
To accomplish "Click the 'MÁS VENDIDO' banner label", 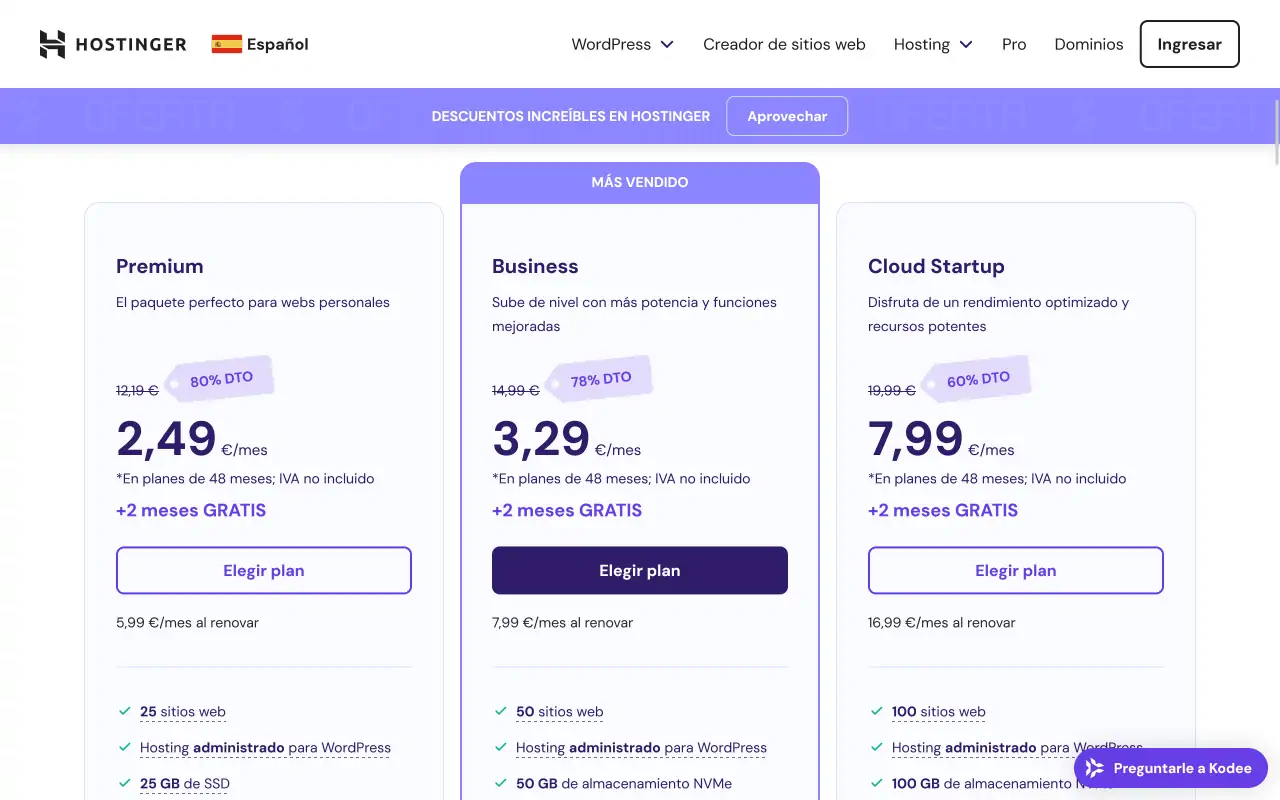I will [640, 182].
